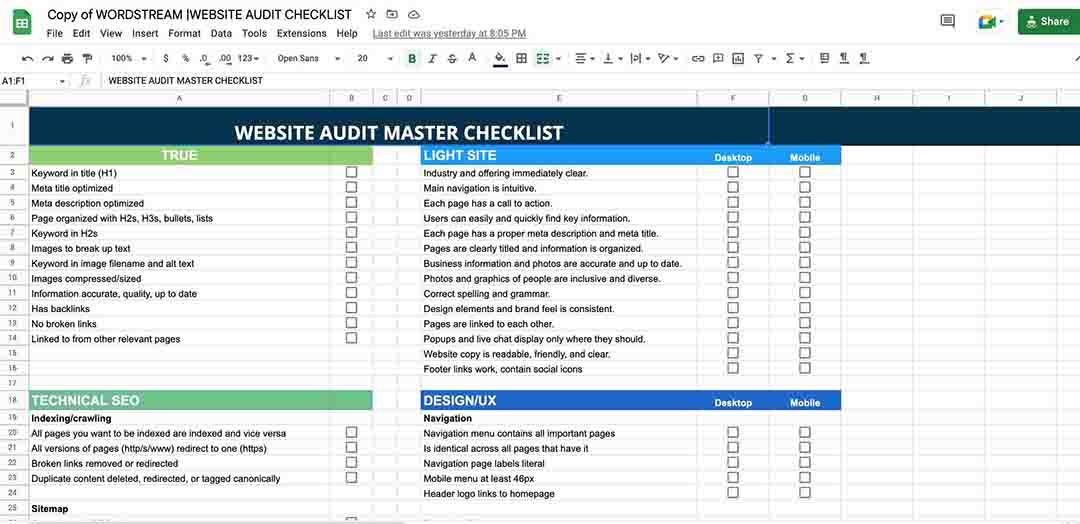Viewport: 1080px width, 524px height.
Task: Open the File menu
Action: pyautogui.click(x=54, y=33)
